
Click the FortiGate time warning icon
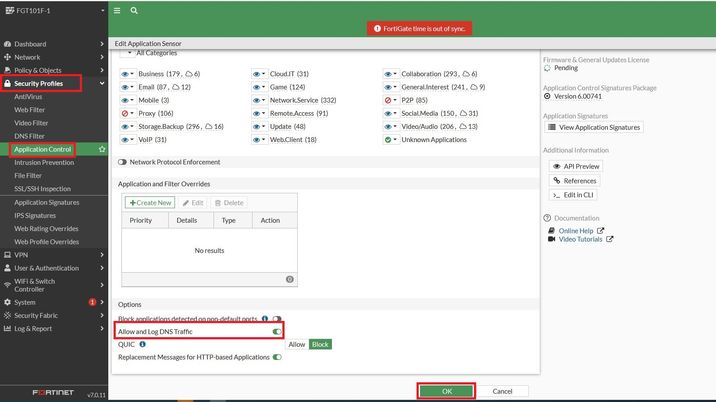point(377,28)
